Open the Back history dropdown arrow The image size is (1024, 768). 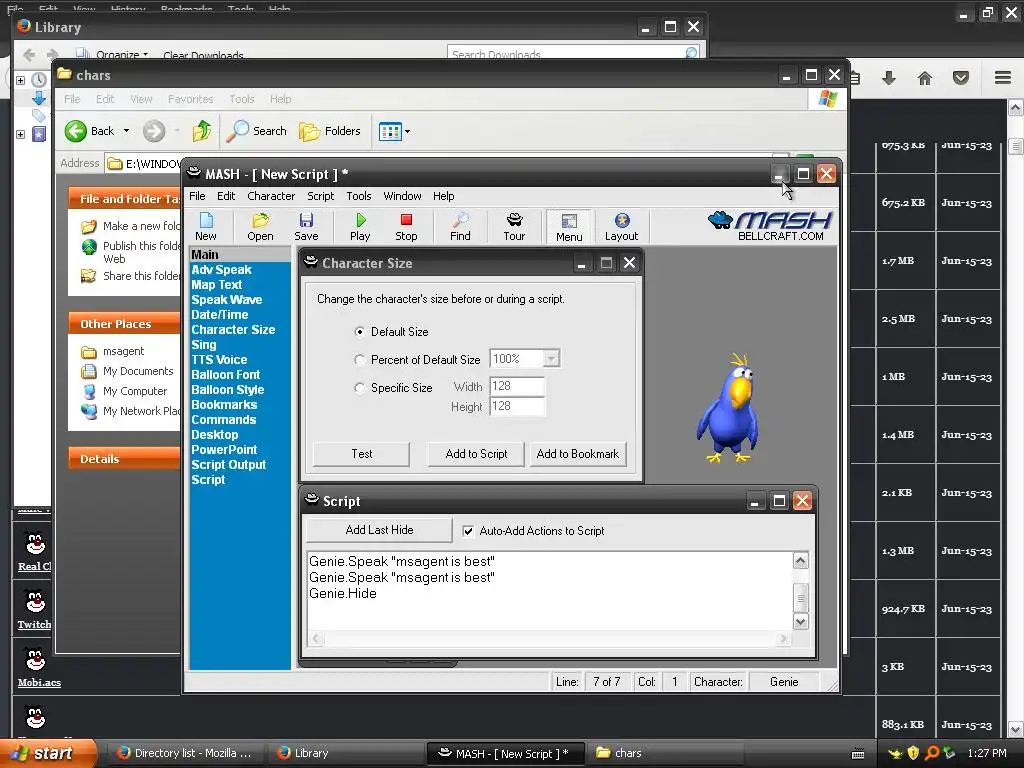(126, 131)
